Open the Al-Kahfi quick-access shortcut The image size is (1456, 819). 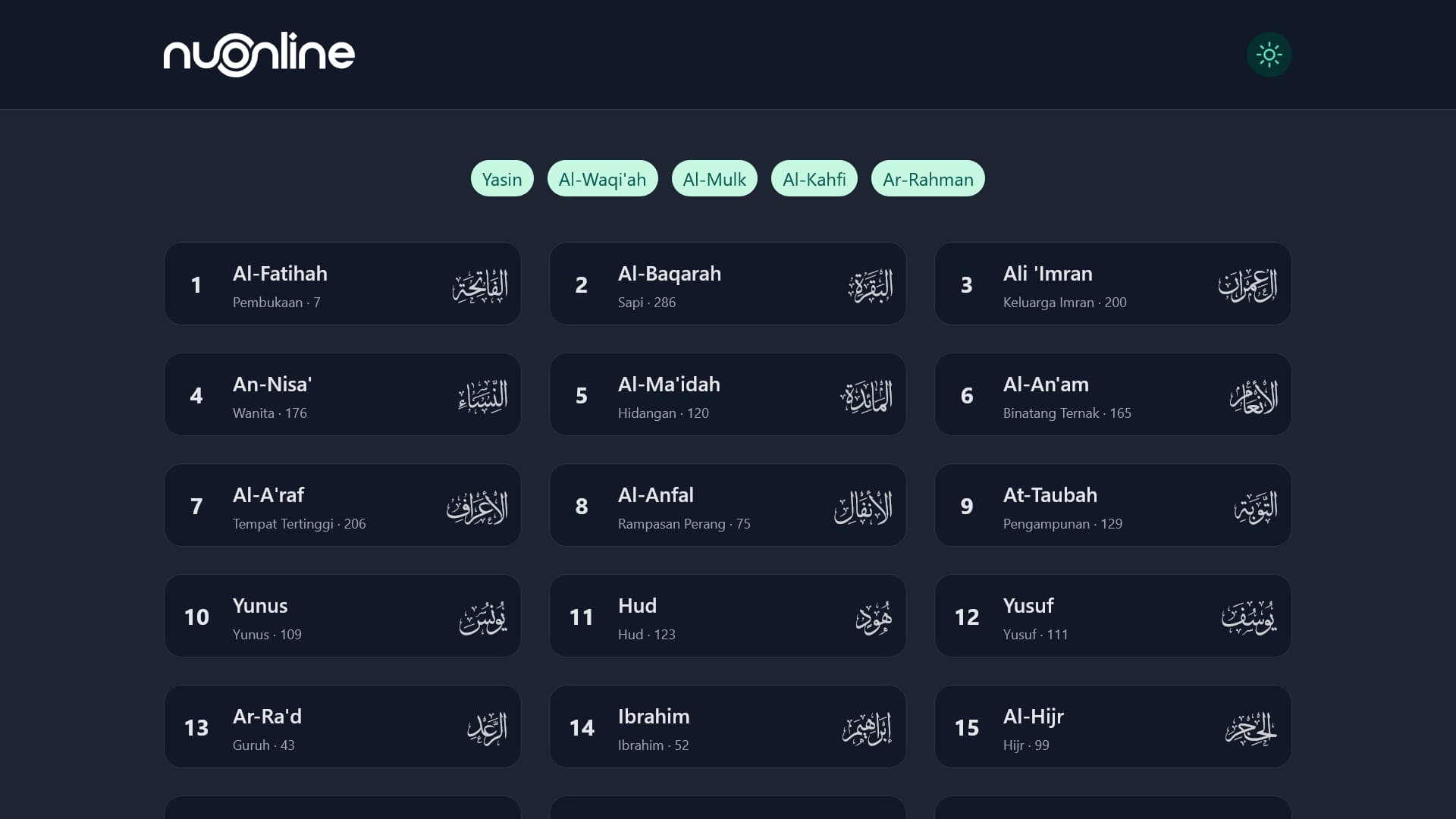pyautogui.click(x=814, y=178)
